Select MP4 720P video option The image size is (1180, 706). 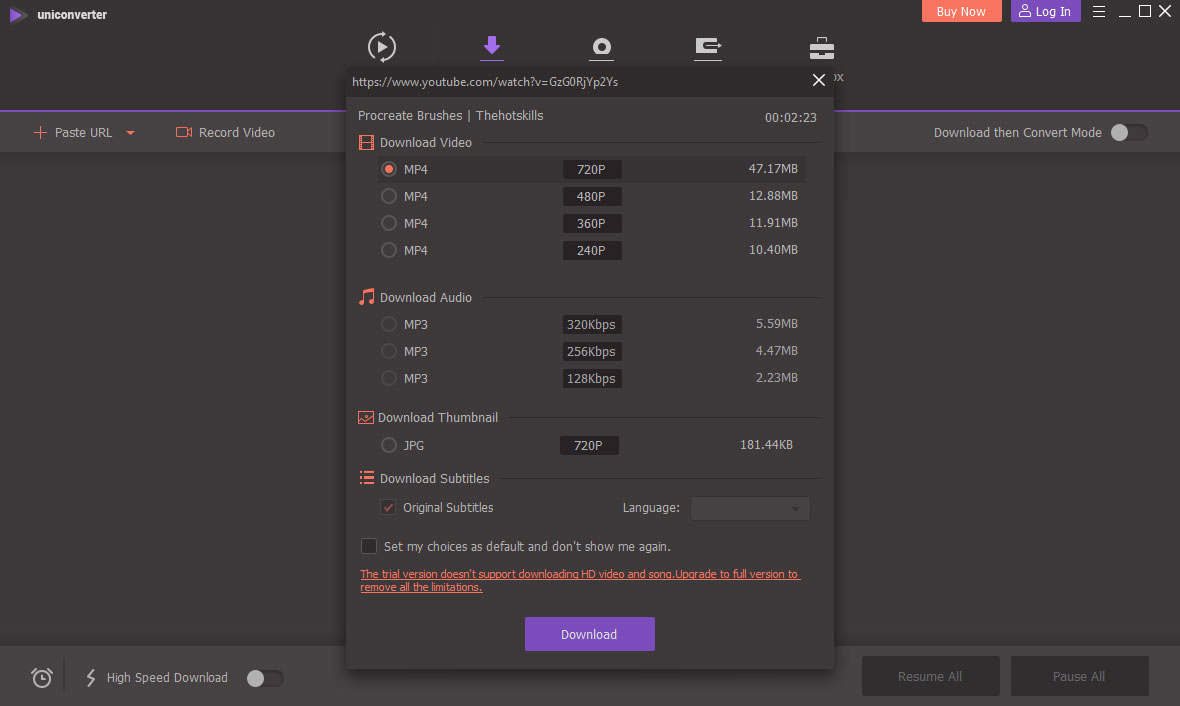(388, 169)
